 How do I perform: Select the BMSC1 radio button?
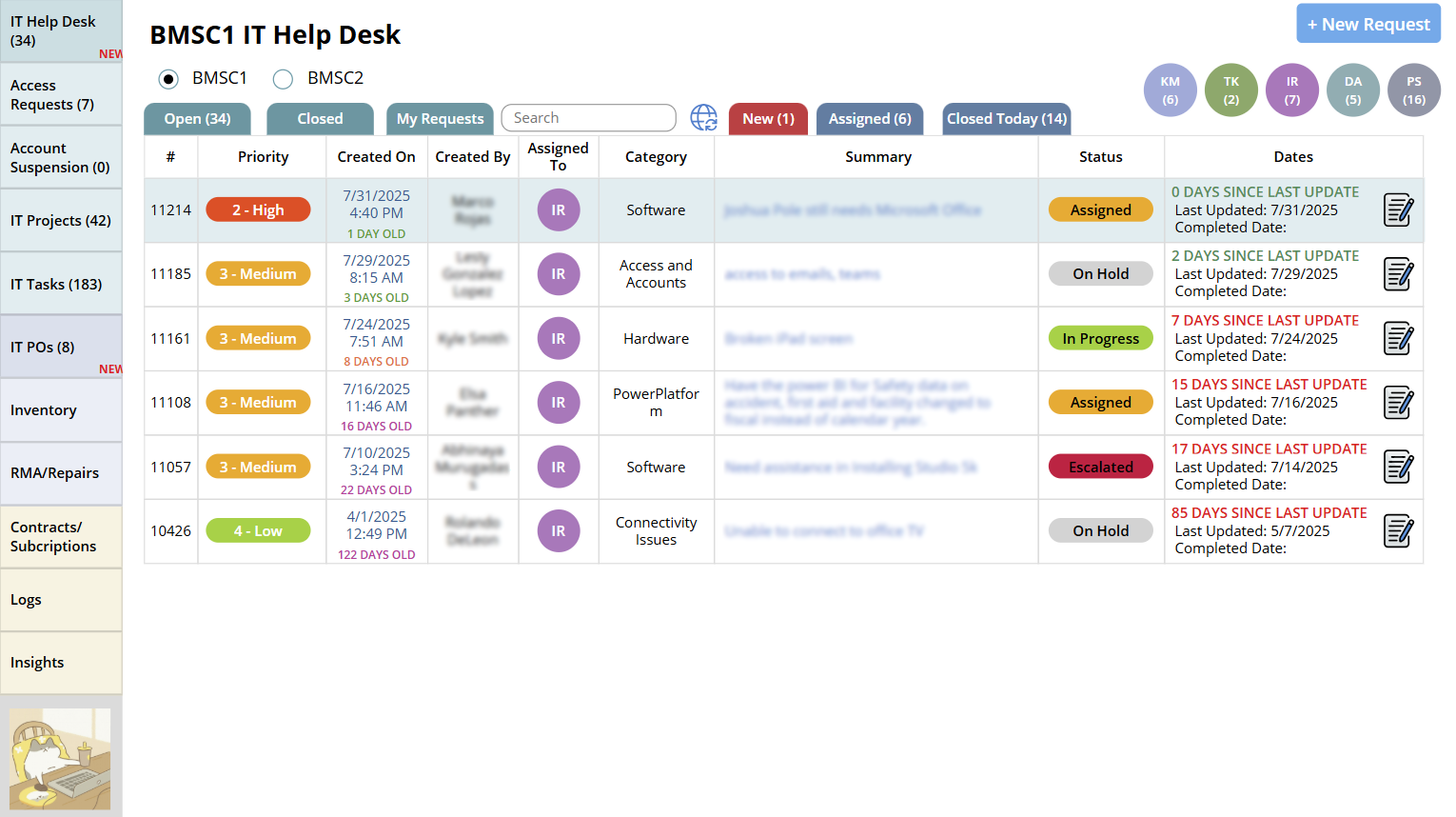coord(168,79)
